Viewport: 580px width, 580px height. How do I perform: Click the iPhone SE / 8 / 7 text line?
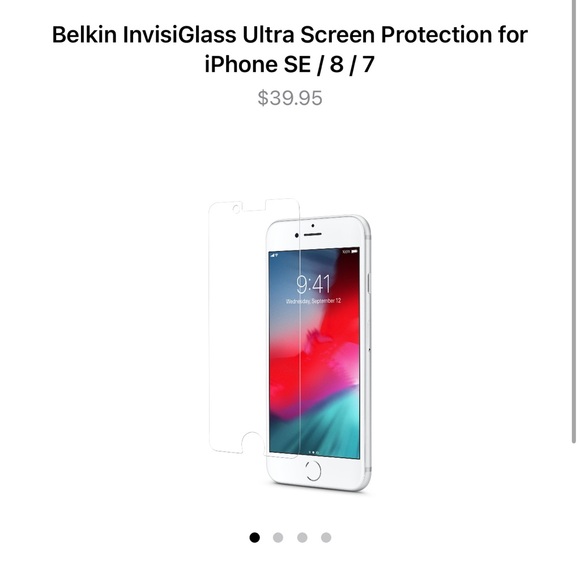290,64
